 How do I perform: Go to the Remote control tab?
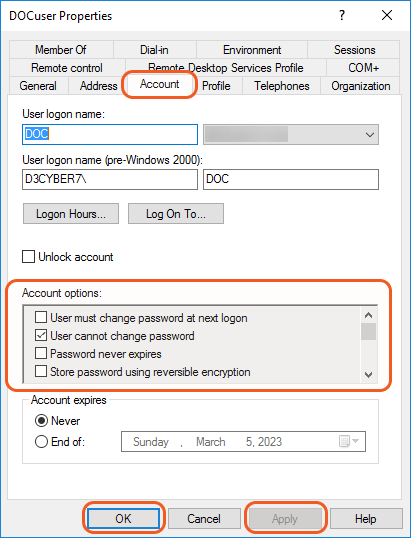point(67,68)
